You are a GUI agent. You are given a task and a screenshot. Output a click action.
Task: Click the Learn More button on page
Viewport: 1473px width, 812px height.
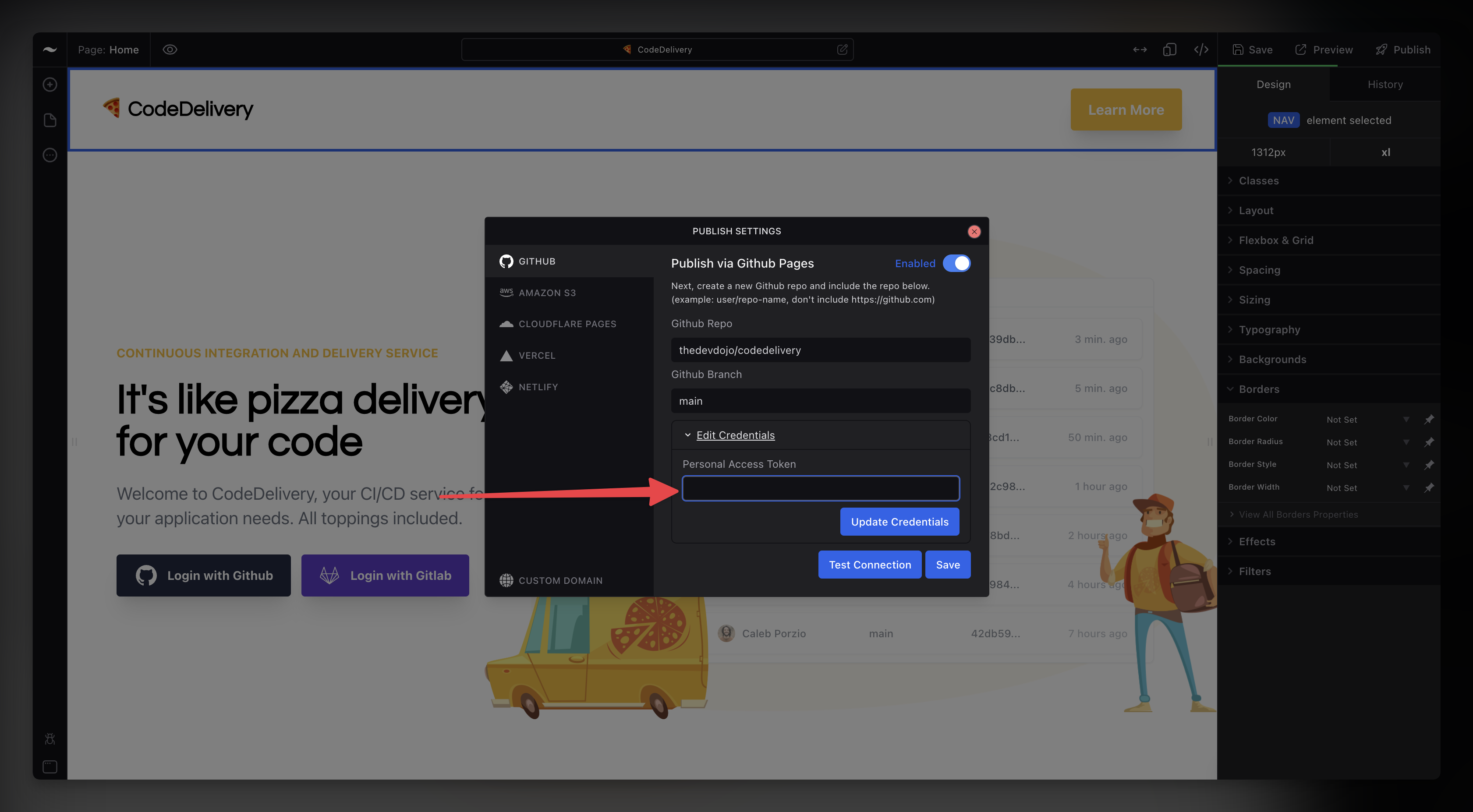click(x=1125, y=109)
